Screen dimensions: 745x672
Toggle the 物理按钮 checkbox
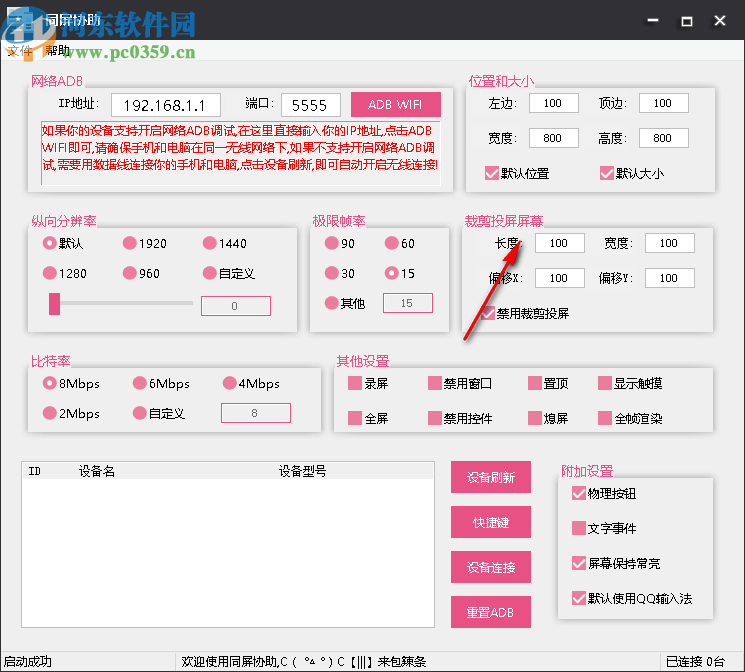[578, 493]
